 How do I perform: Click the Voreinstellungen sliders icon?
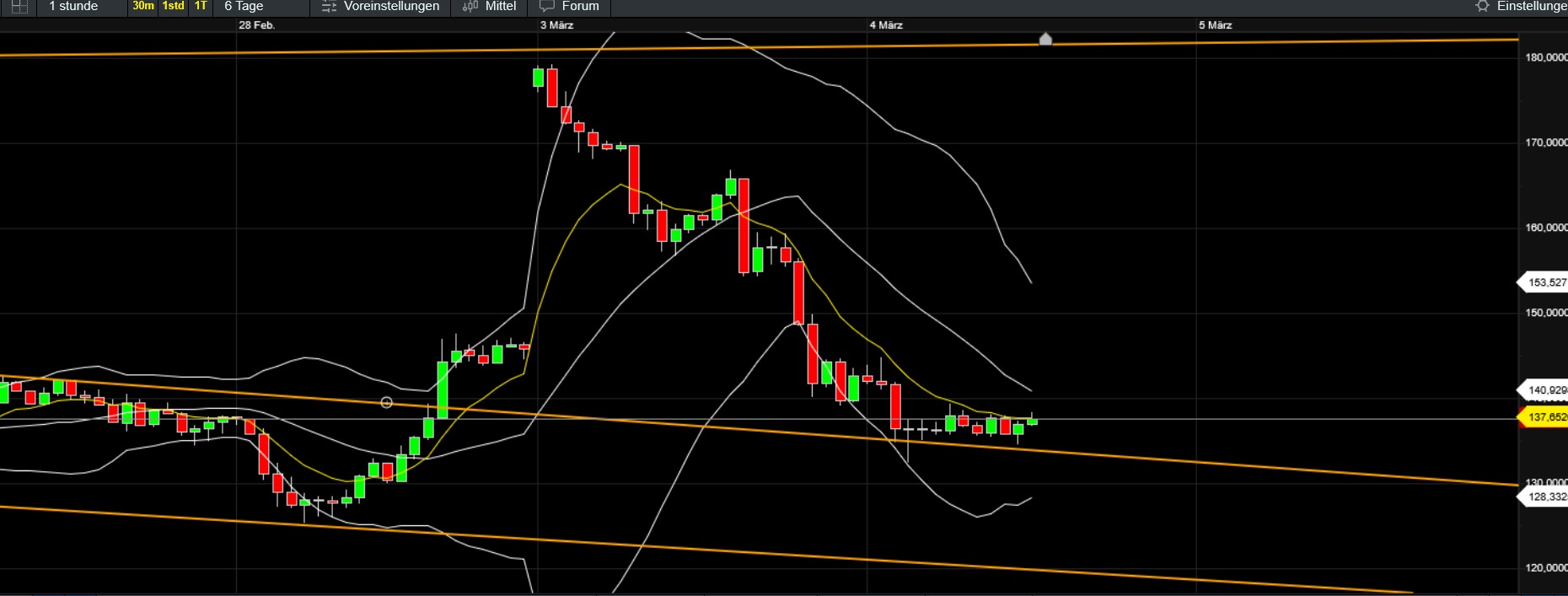coord(330,7)
